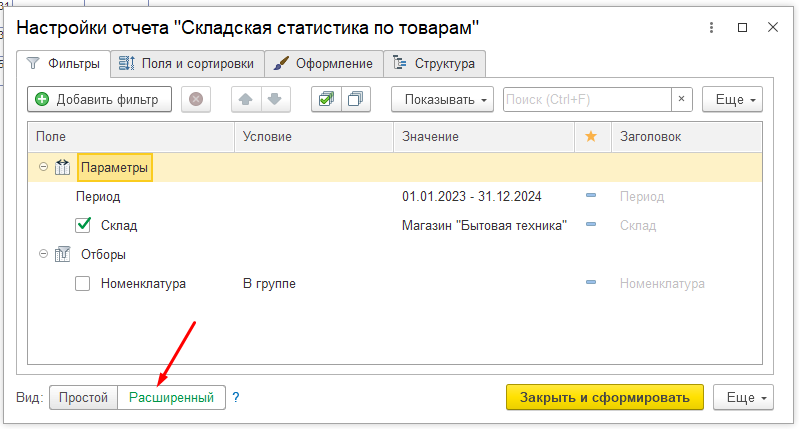Click the Параметры group icon
This screenshot has height=429, width=799.
[x=63, y=167]
